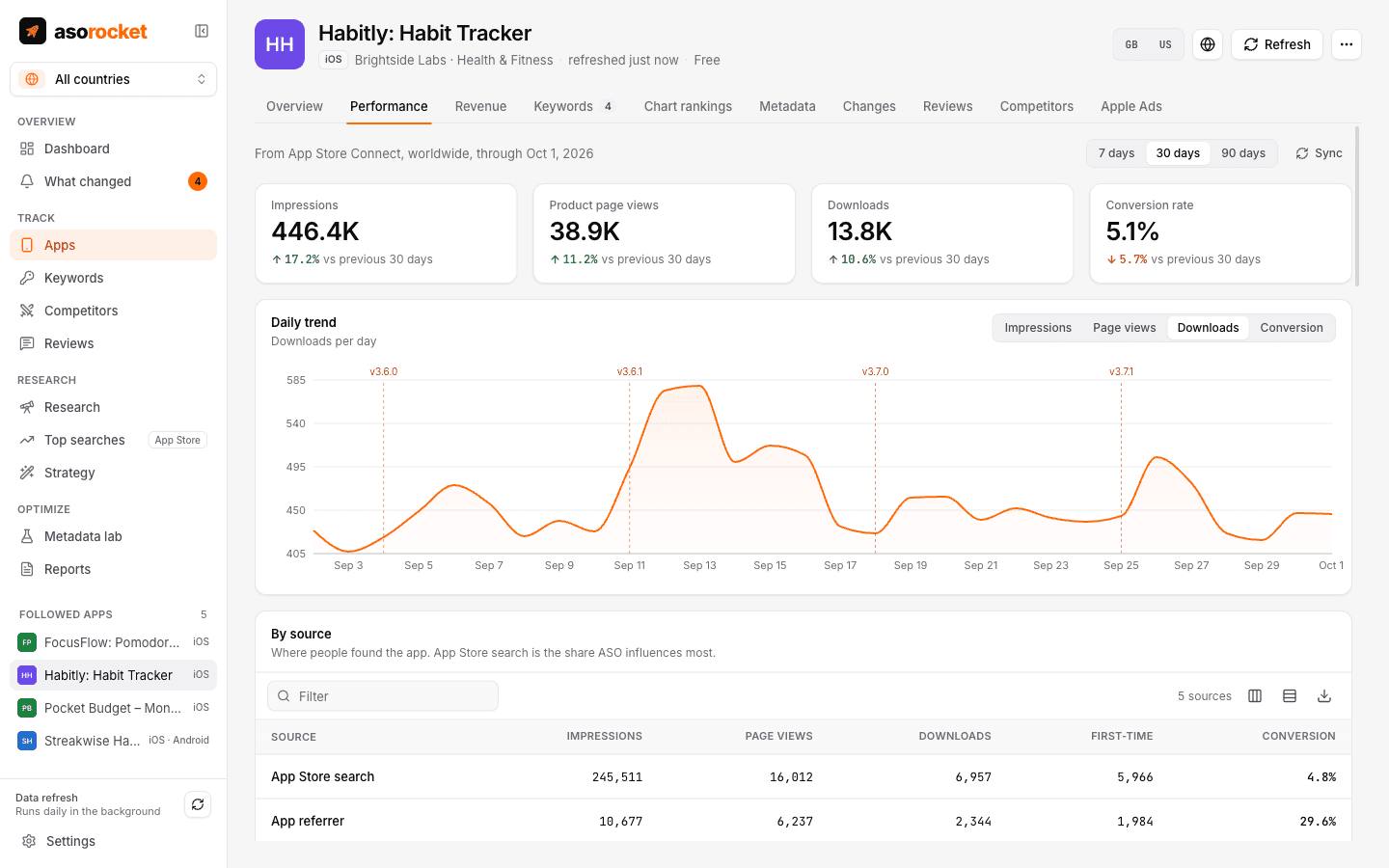
Task: Show Conversion daily trend
Action: click(x=1292, y=328)
